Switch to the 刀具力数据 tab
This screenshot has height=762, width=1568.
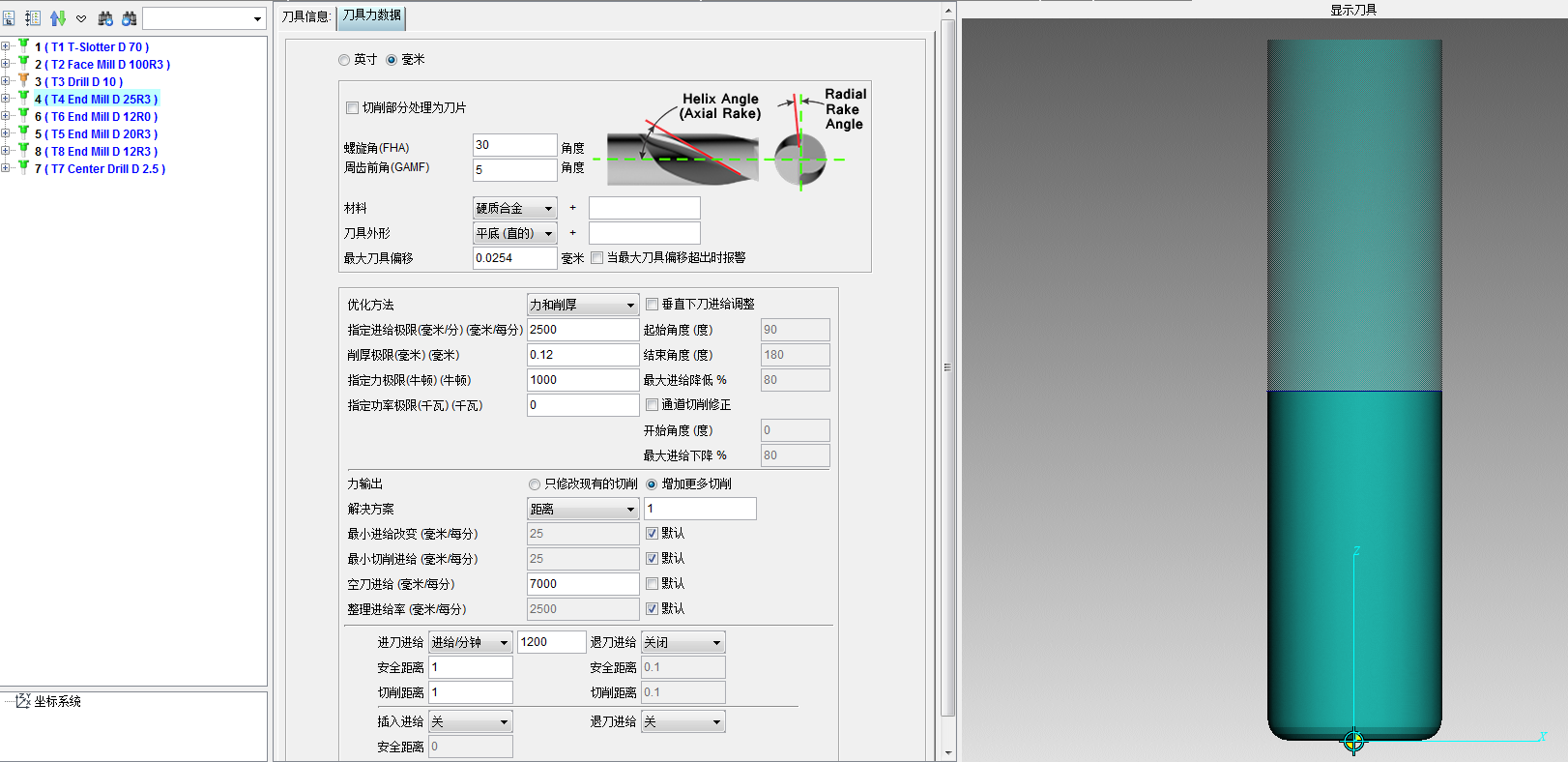[371, 16]
